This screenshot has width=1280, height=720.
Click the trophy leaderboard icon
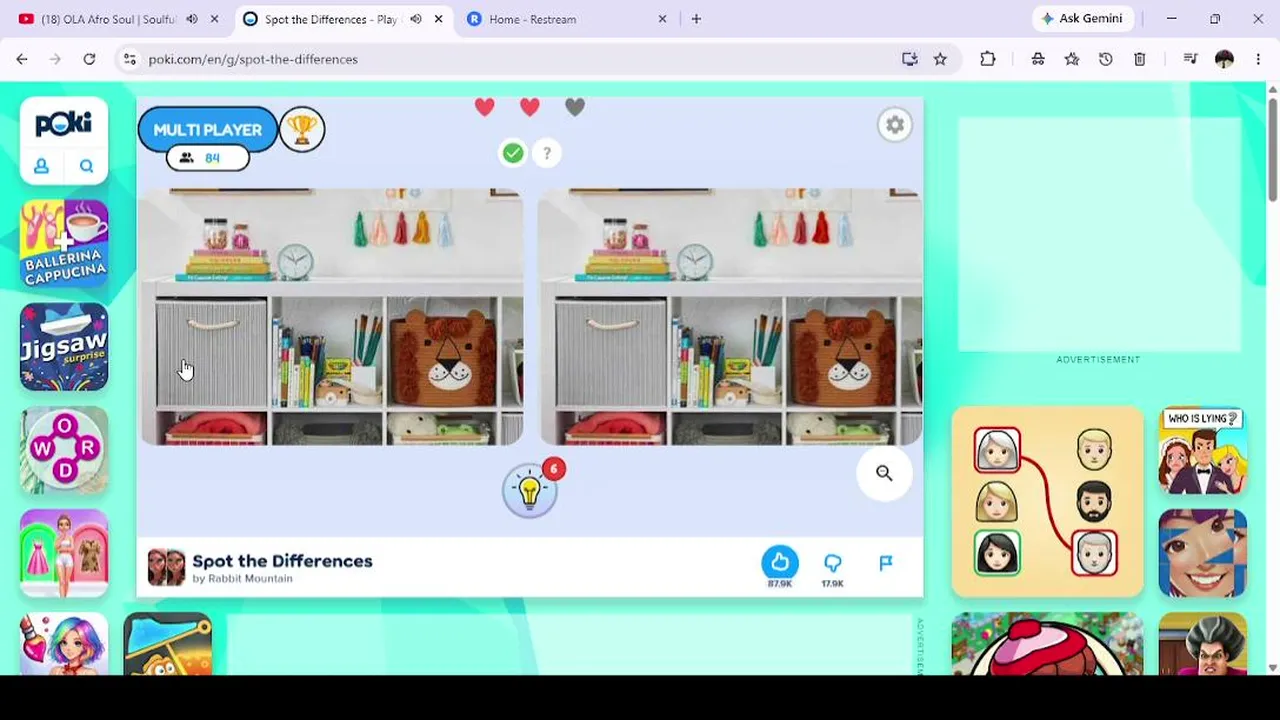[302, 129]
